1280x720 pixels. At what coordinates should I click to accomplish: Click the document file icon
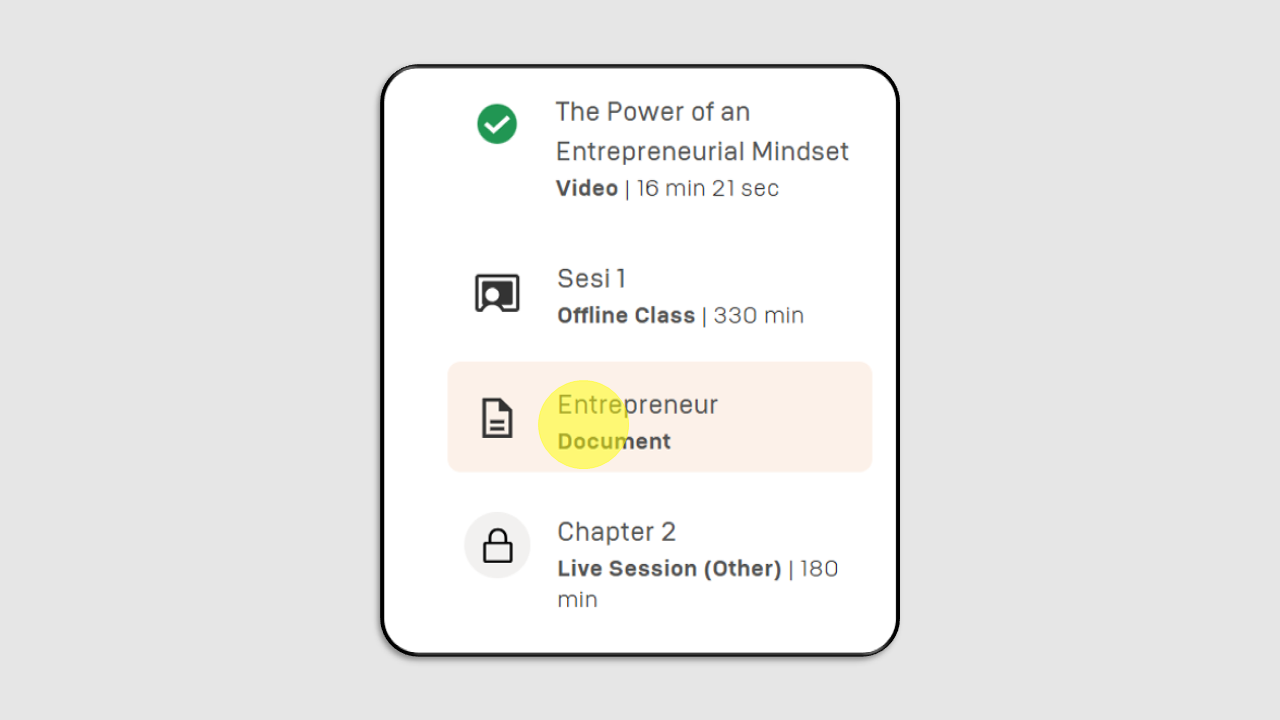[497, 418]
